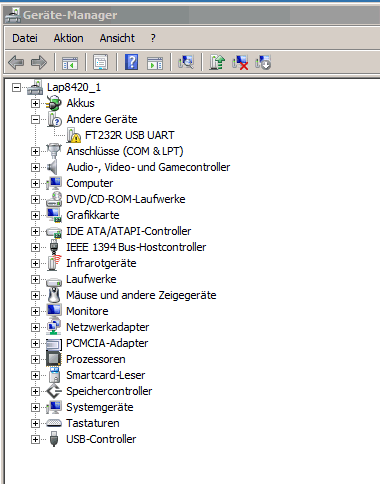This screenshot has height=484, width=380.
Task: Click the Andere Geräte question mark icon
Action: (x=54, y=119)
